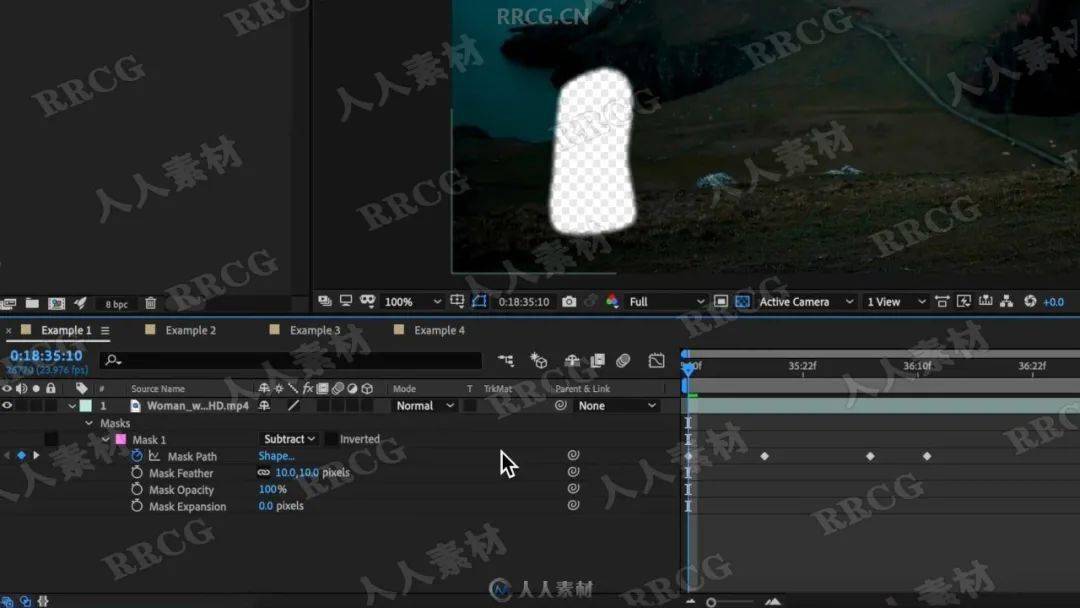Open the Subtract mask mode dropdown
This screenshot has height=608, width=1080.
[289, 439]
